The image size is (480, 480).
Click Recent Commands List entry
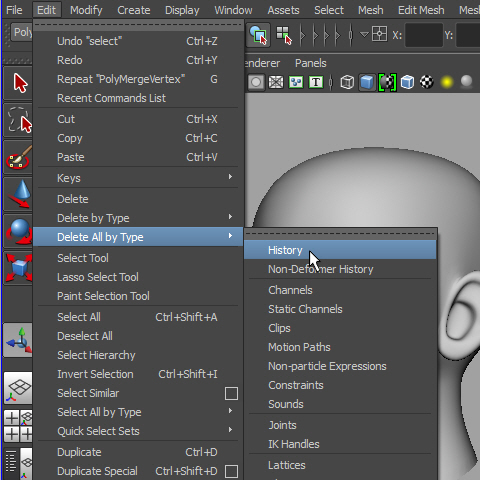point(111,98)
